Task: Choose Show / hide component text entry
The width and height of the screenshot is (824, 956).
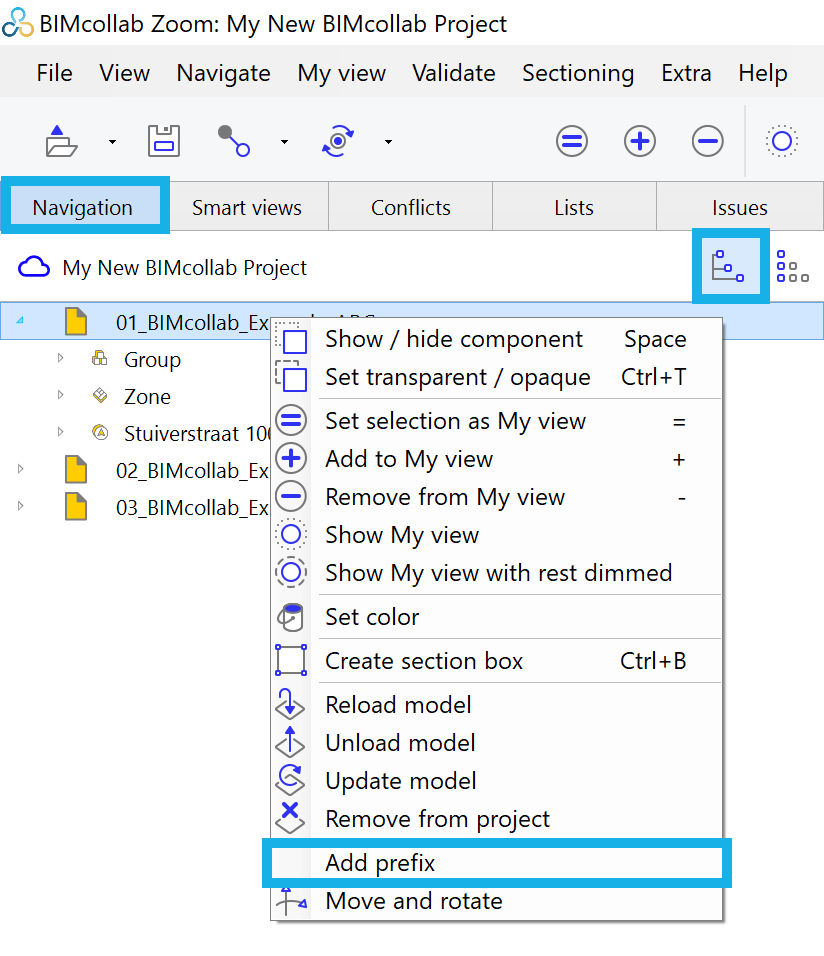Action: (454, 339)
